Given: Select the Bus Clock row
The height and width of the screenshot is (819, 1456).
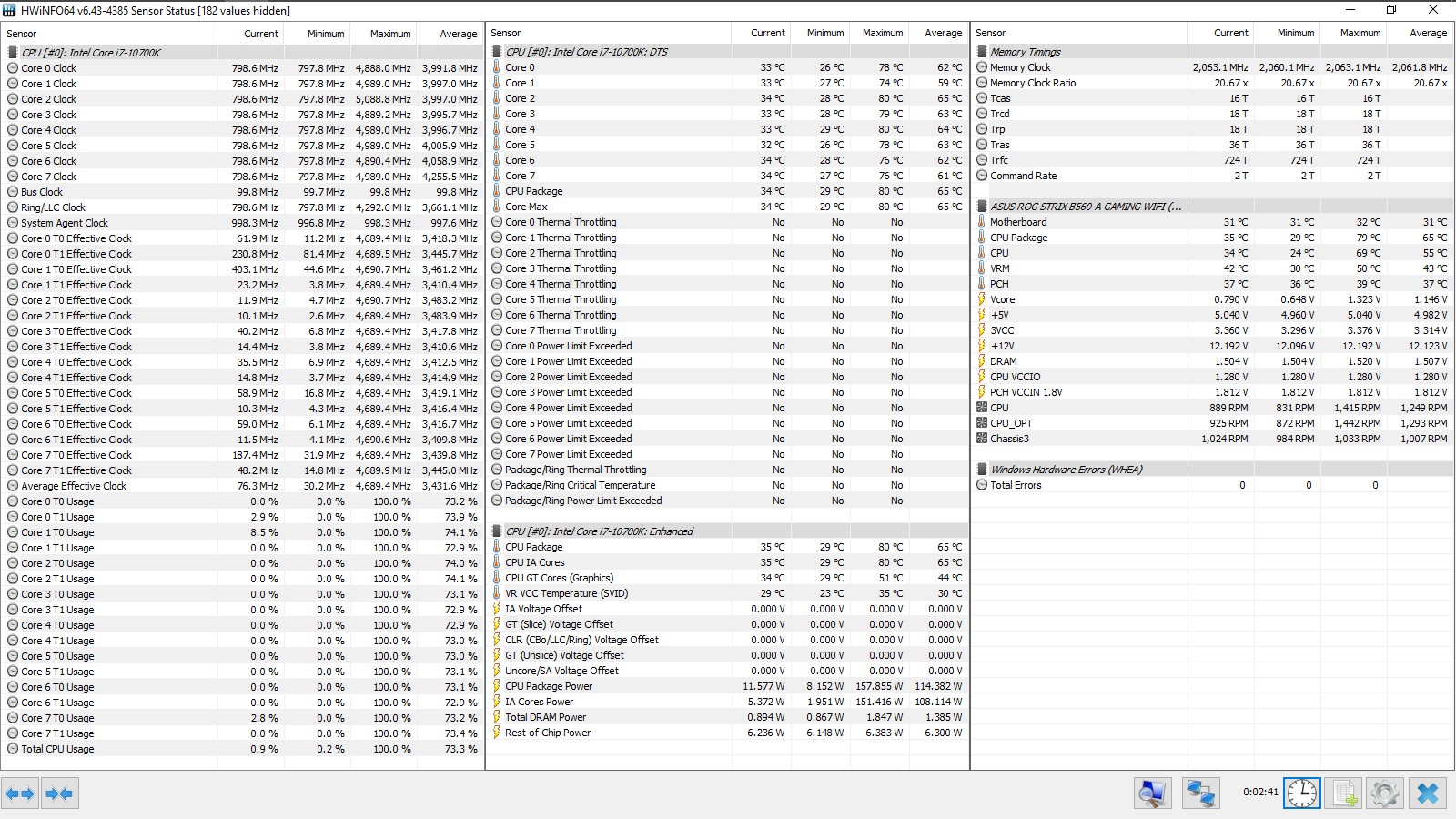Looking at the screenshot, I should (242, 192).
